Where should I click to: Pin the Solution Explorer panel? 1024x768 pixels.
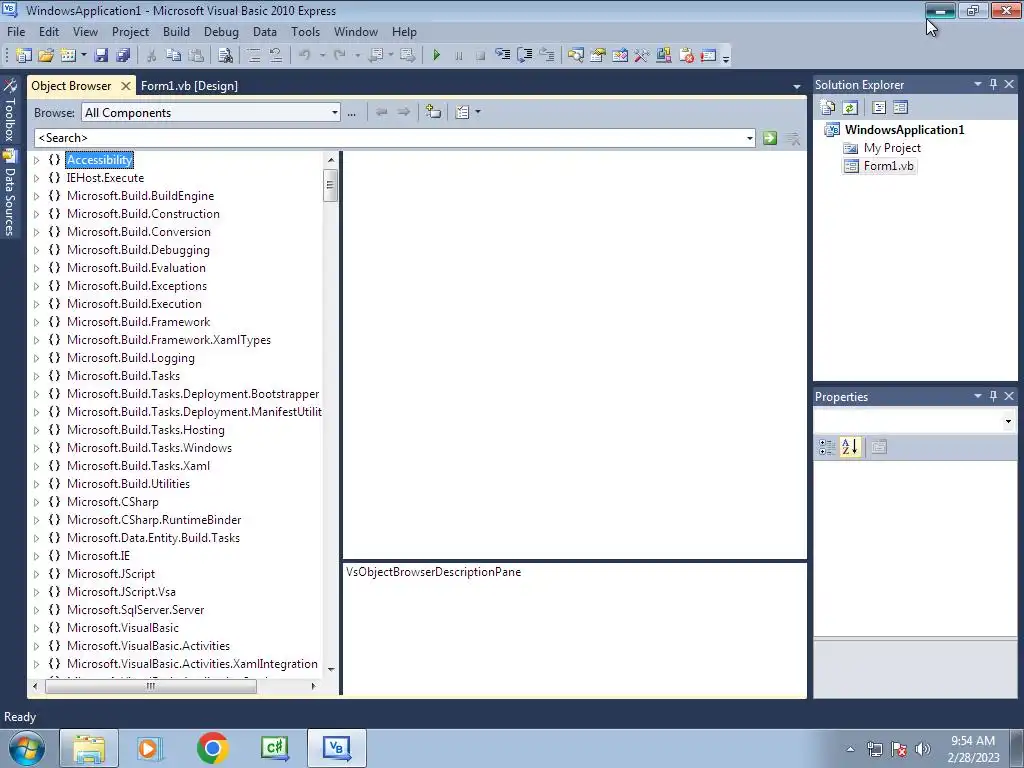[x=993, y=84]
